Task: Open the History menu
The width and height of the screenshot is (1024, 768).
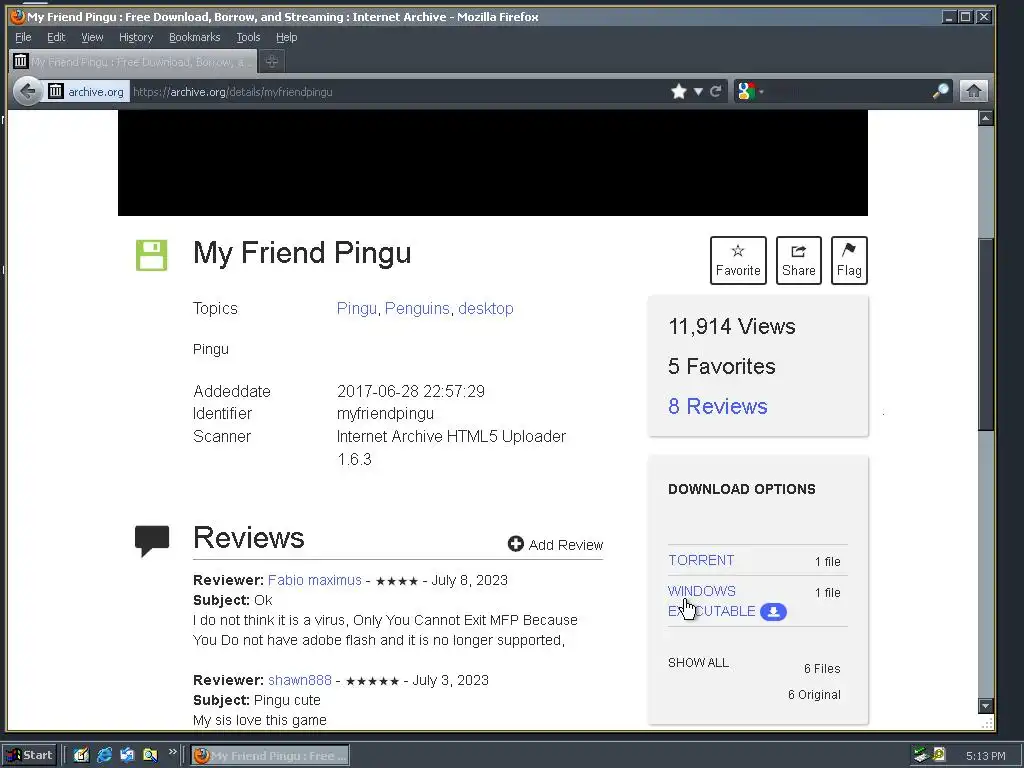Action: (x=136, y=37)
